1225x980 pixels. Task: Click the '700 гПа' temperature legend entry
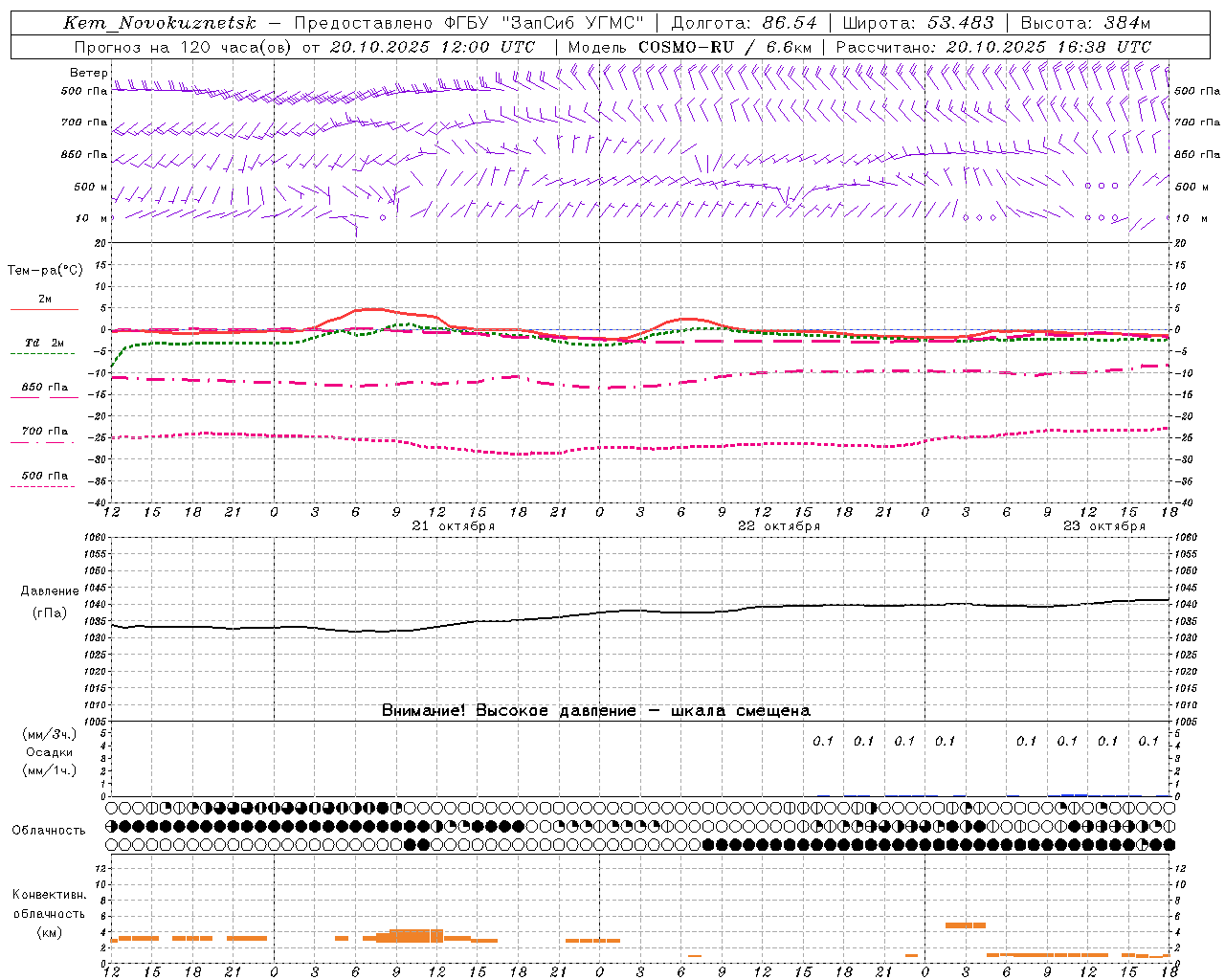[45, 432]
